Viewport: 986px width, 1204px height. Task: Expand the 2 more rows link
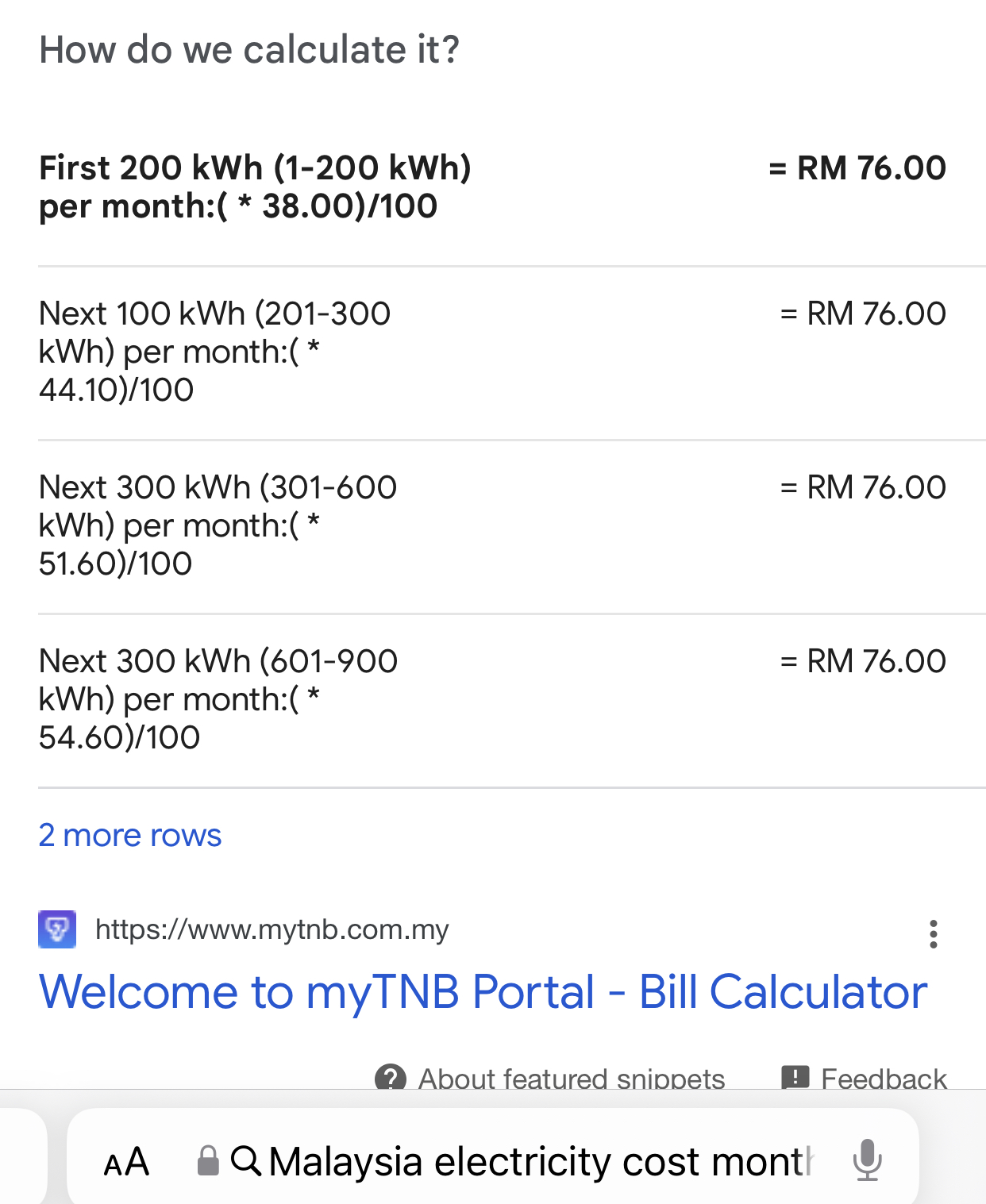(130, 836)
